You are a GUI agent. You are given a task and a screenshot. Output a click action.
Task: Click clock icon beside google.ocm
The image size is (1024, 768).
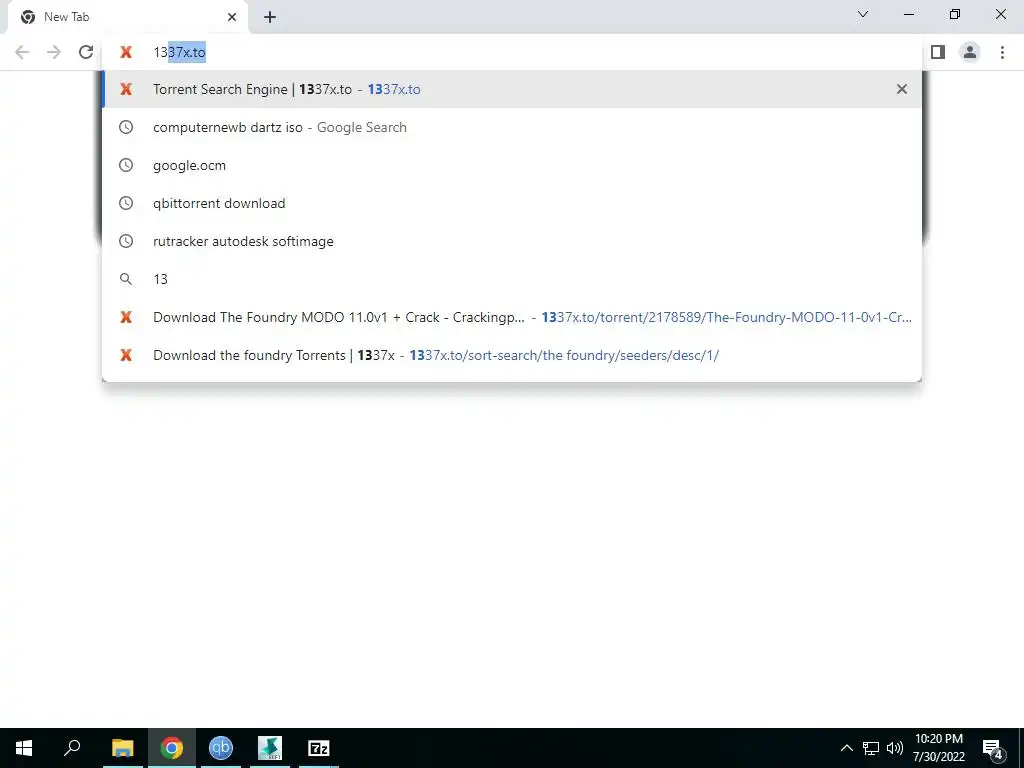(x=126, y=165)
